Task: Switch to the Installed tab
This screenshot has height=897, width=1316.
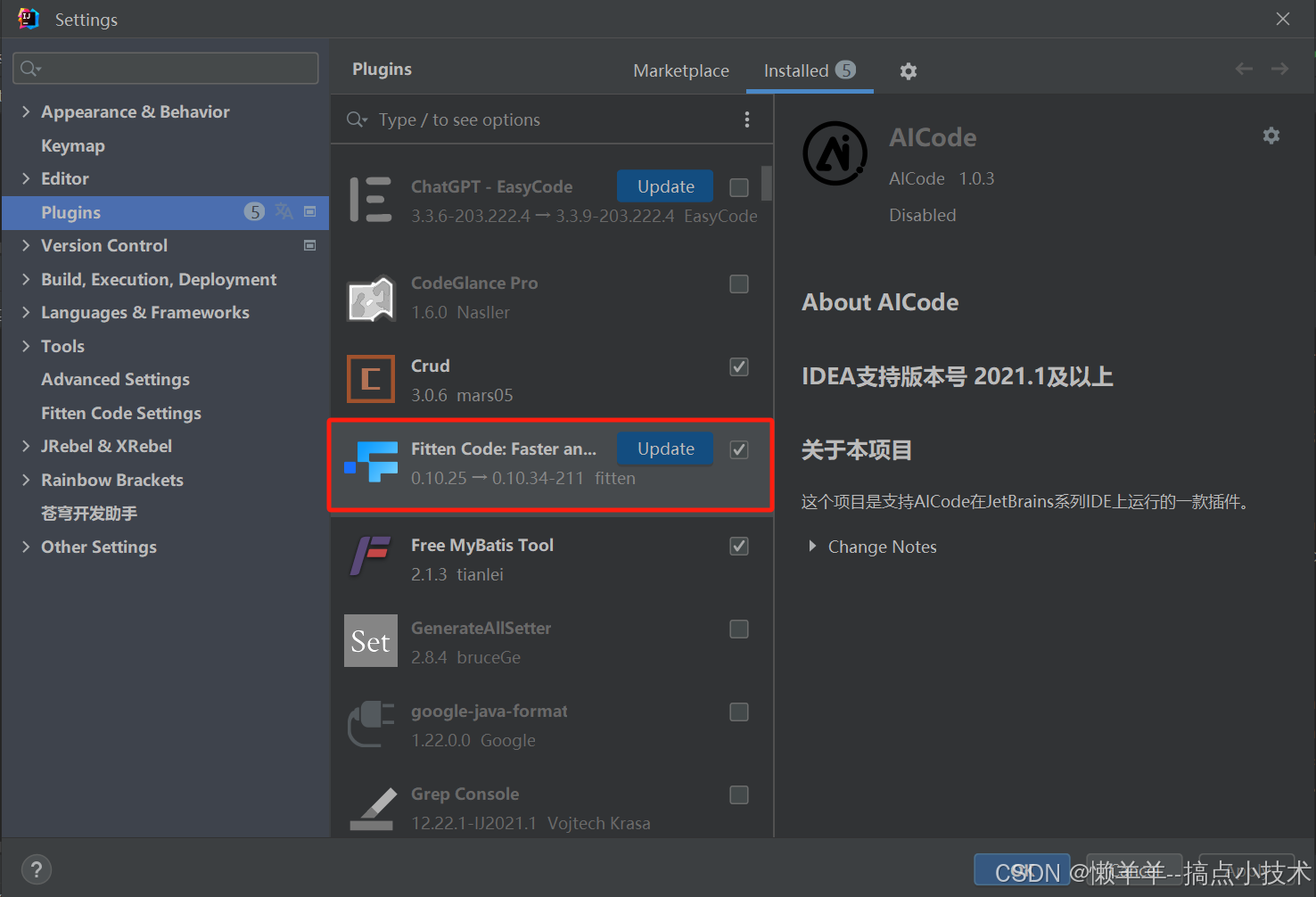Action: [x=810, y=70]
